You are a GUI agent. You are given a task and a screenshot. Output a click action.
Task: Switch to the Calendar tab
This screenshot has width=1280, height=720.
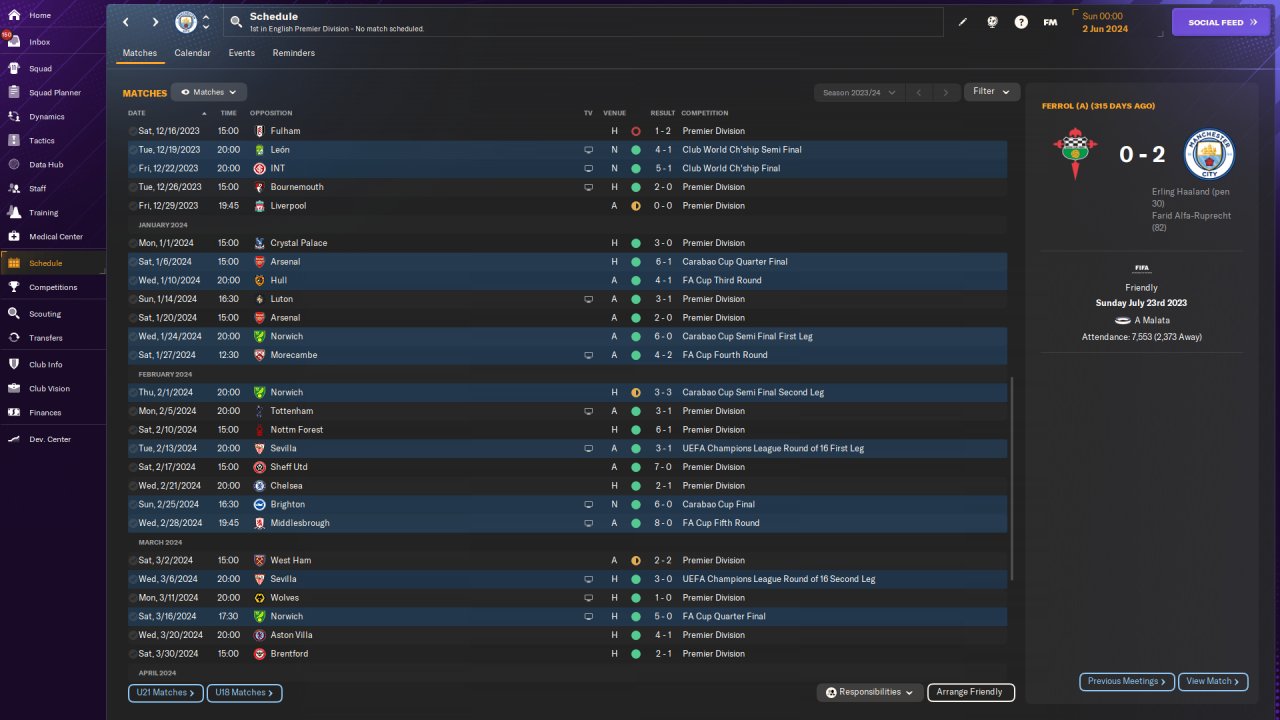192,53
